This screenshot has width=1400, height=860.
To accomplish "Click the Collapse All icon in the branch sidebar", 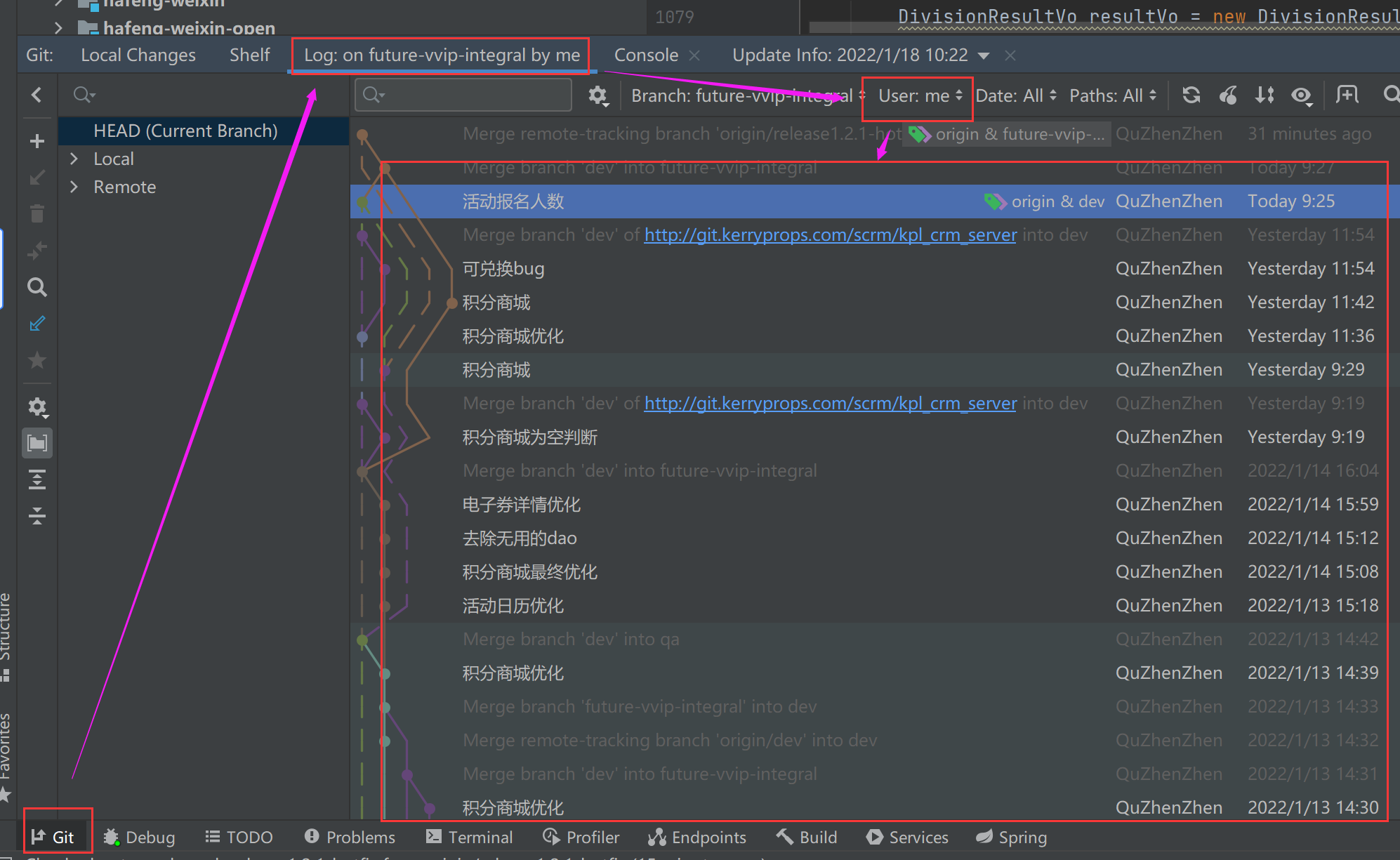I will 37,517.
